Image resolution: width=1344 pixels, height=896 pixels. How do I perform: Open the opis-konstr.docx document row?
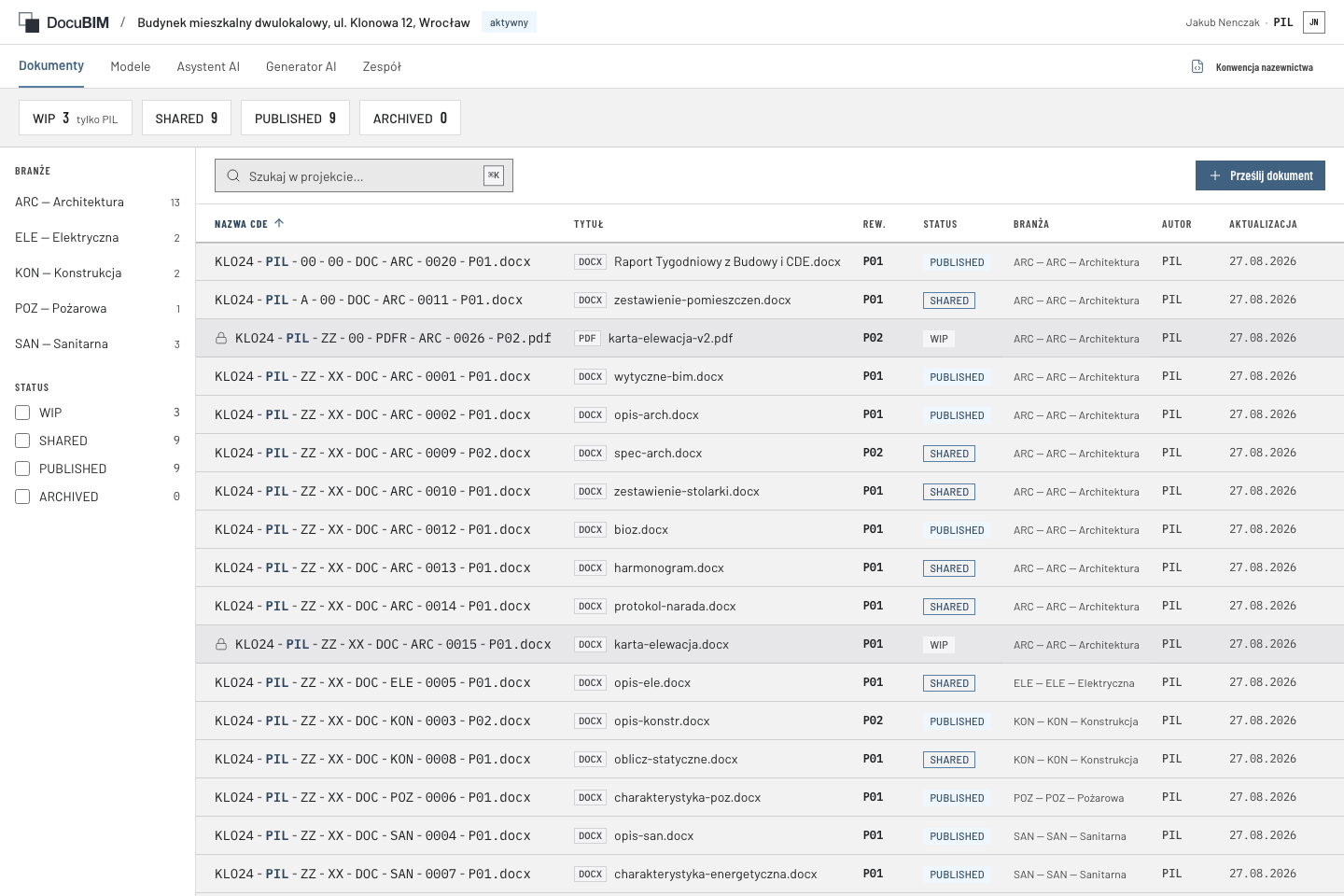point(770,721)
